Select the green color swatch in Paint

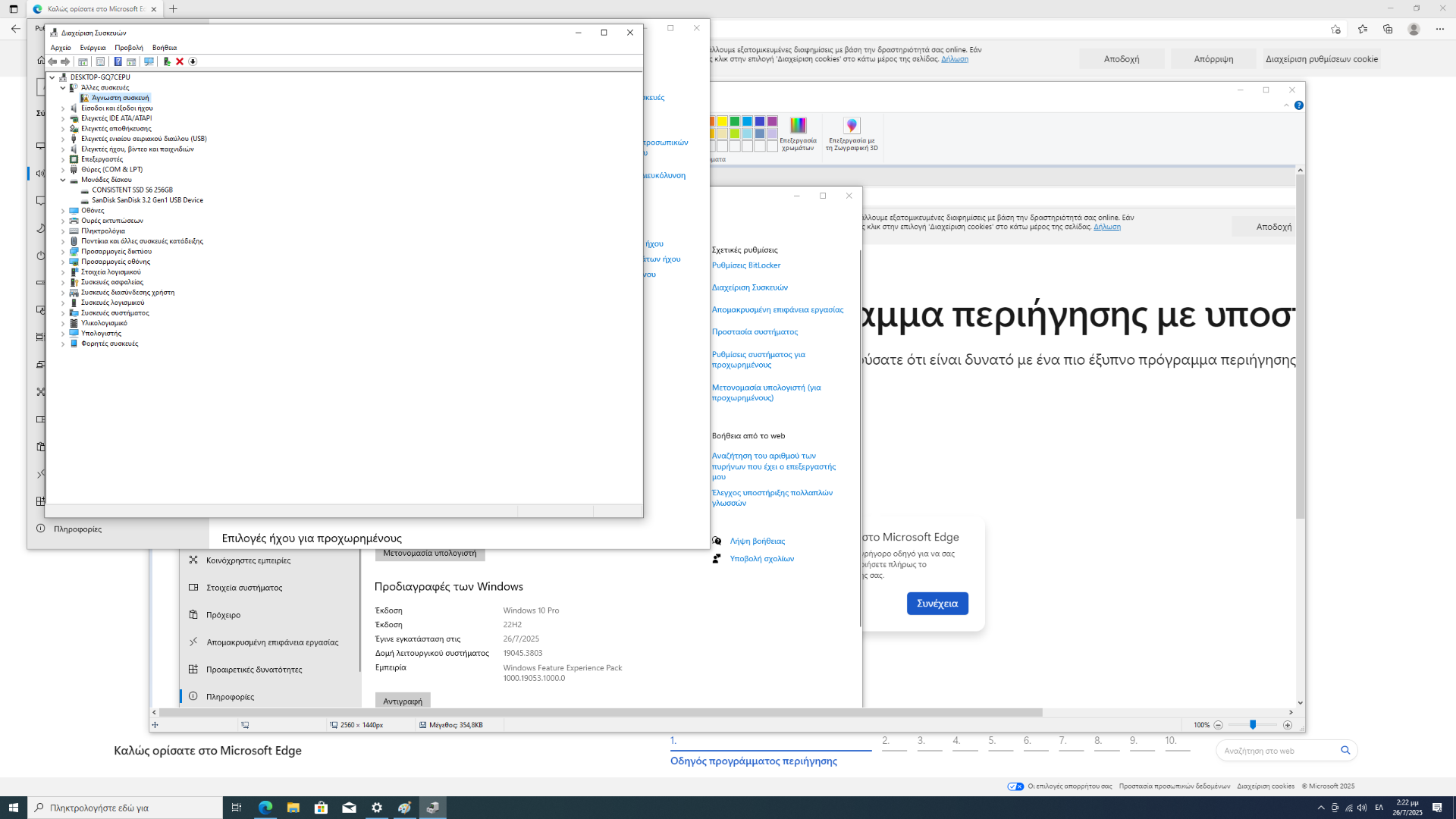(x=735, y=121)
